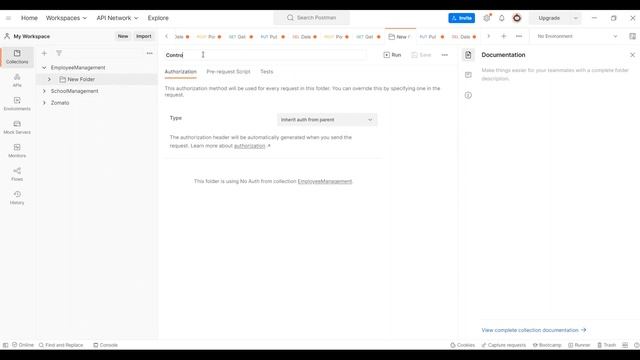Click the Run button for the folder
Viewport: 640px width, 360px height.
coord(392,55)
